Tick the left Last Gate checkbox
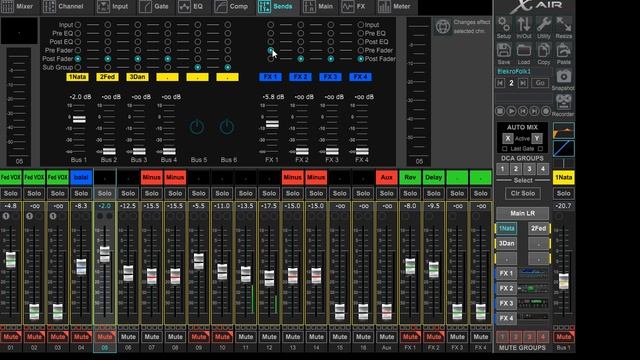 504,149
